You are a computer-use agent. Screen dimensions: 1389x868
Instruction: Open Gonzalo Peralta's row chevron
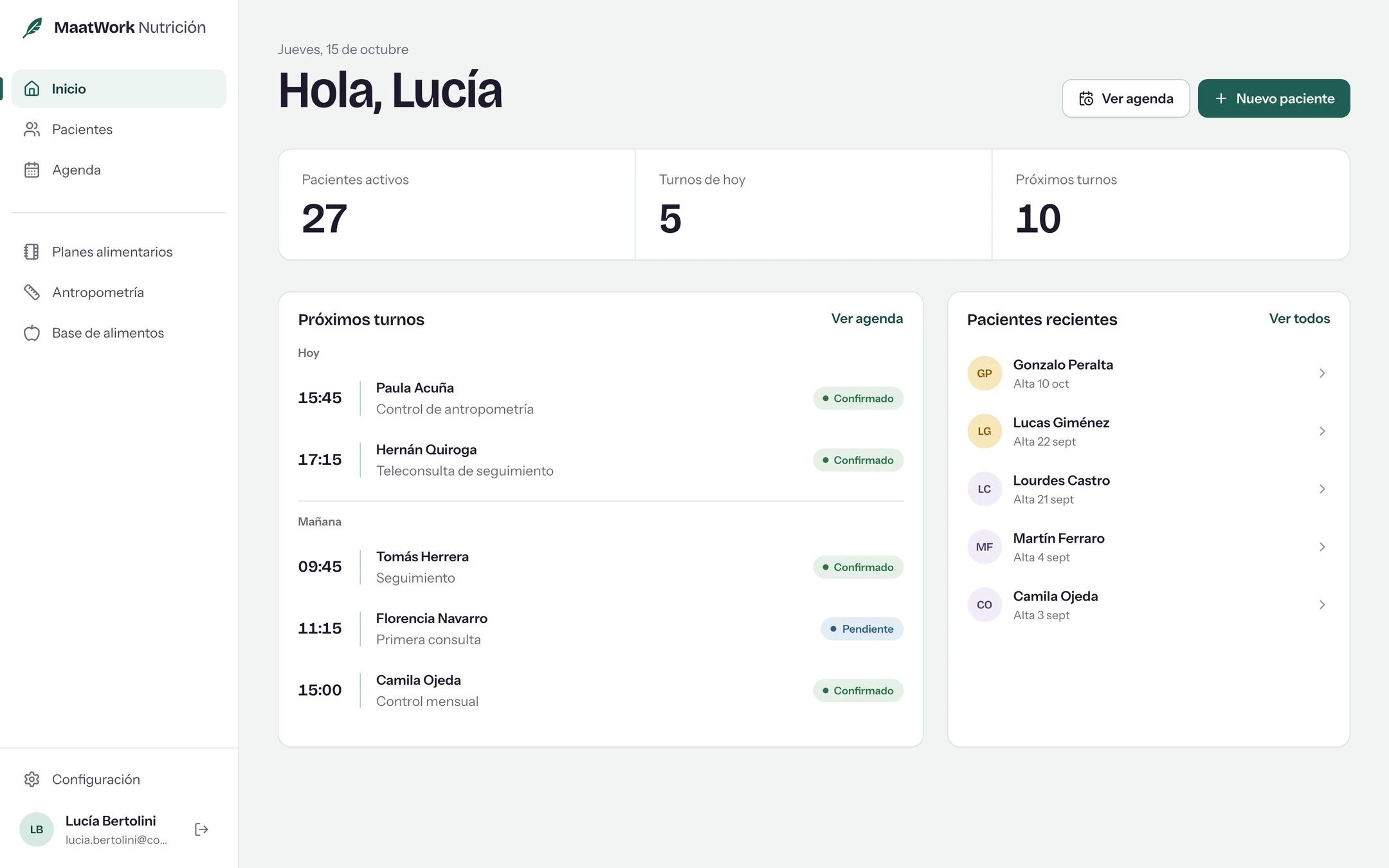(1322, 374)
